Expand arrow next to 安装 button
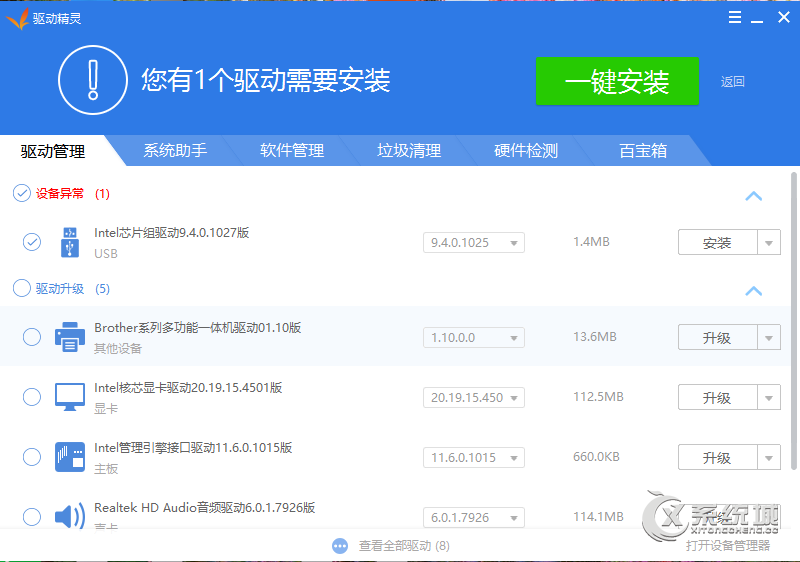The width and height of the screenshot is (800, 562). pyautogui.click(x=769, y=243)
